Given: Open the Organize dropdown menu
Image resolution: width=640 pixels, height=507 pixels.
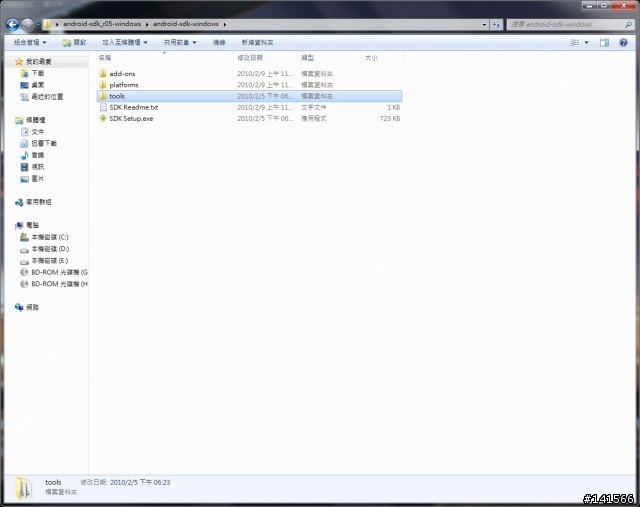Looking at the screenshot, I should [30, 42].
